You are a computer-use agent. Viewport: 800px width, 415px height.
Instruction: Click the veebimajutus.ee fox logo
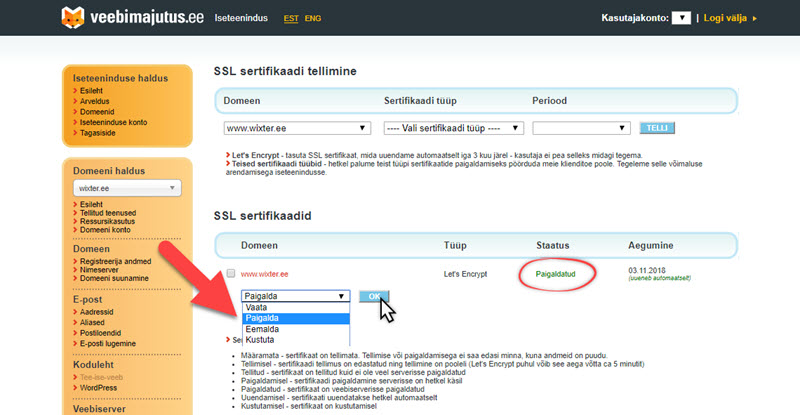[x=73, y=18]
